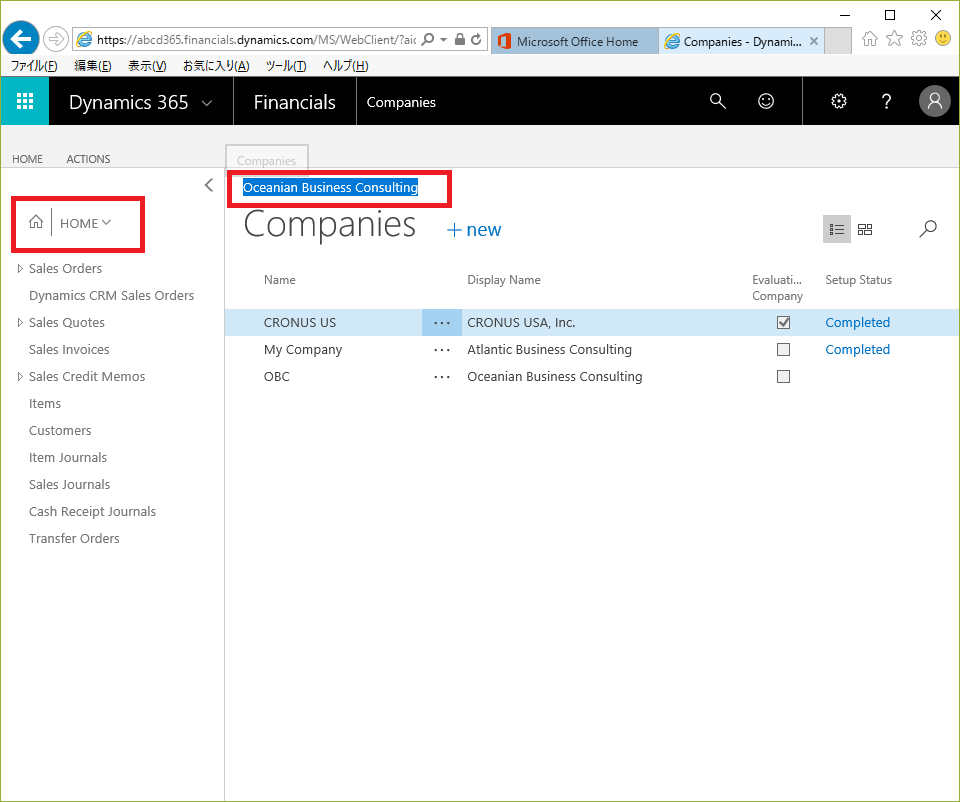Viewport: 960px width, 802px height.
Task: Go back with the browser back arrow
Action: pyautogui.click(x=21, y=39)
